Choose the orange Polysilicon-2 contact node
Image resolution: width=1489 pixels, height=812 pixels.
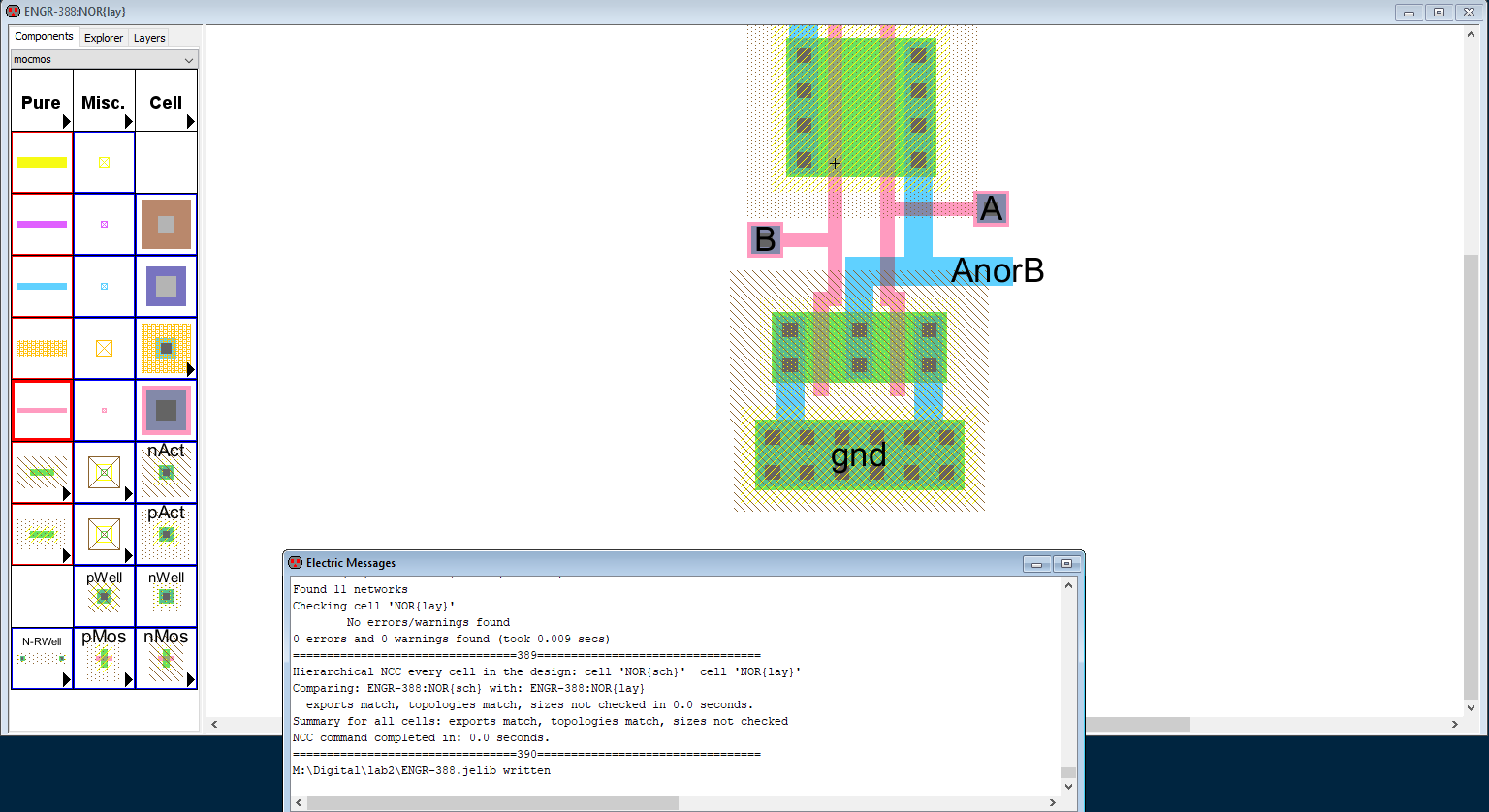(x=166, y=348)
